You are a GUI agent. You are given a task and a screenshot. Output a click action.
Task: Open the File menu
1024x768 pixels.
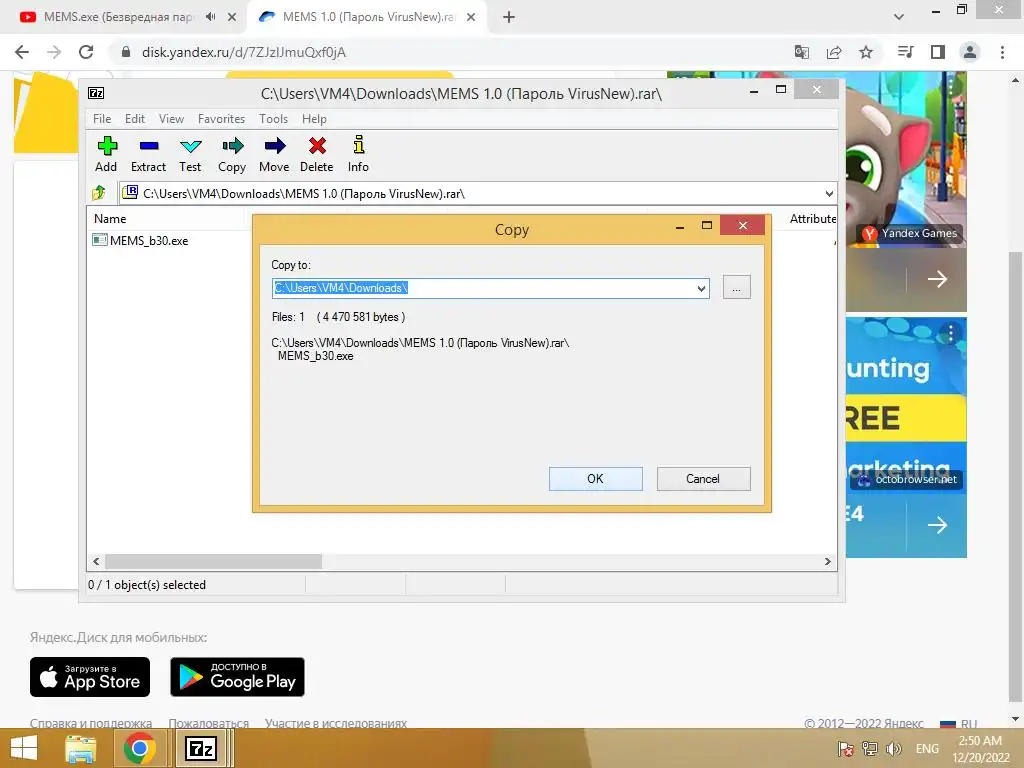(102, 119)
